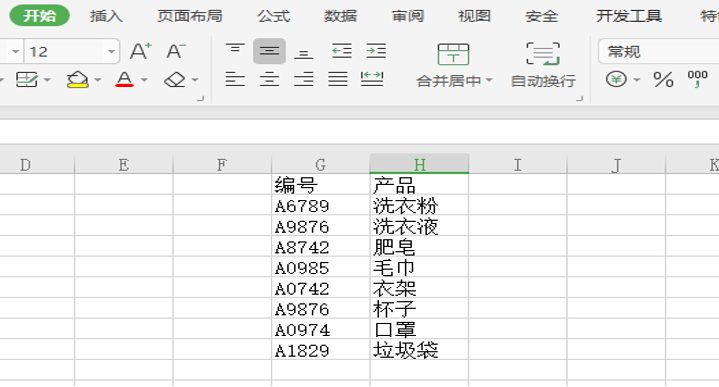Increase font size with A+ icon

pos(140,51)
